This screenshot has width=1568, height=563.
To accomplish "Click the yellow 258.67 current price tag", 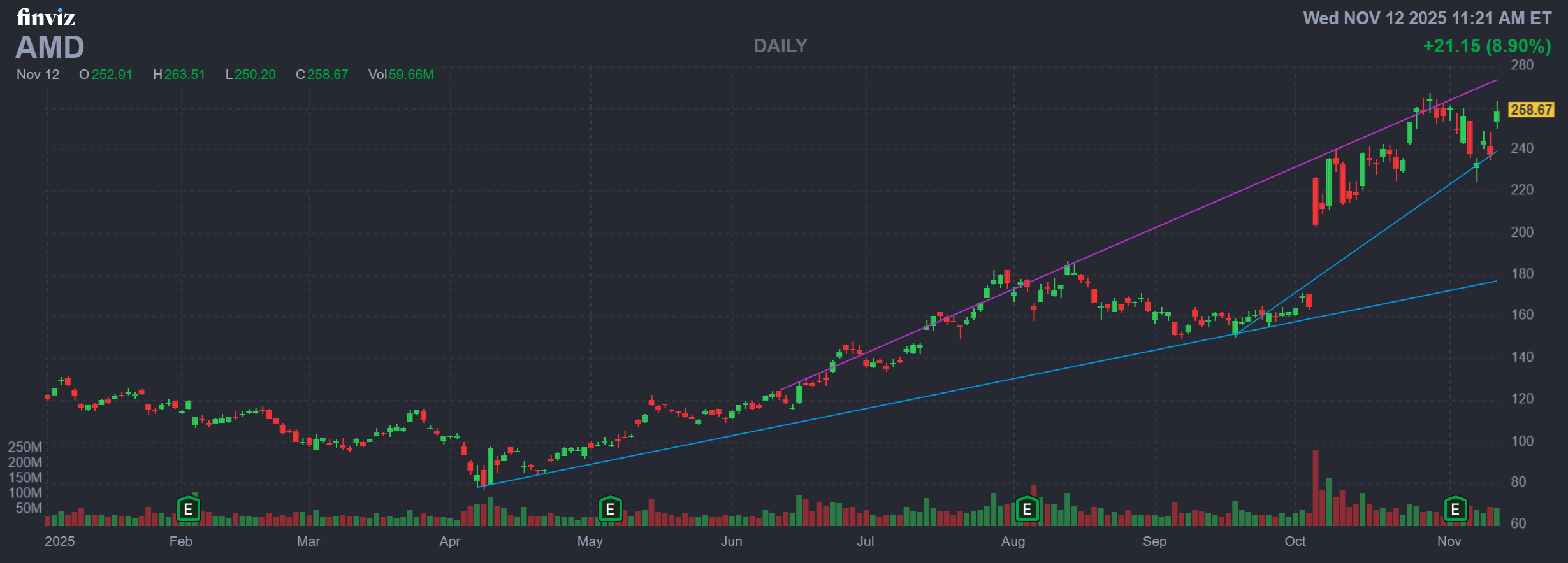I will (1531, 110).
